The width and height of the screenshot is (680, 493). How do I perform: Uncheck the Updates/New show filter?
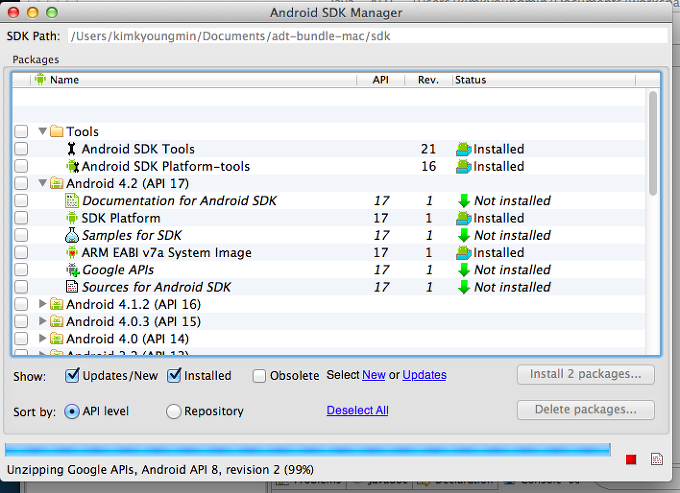pos(72,375)
